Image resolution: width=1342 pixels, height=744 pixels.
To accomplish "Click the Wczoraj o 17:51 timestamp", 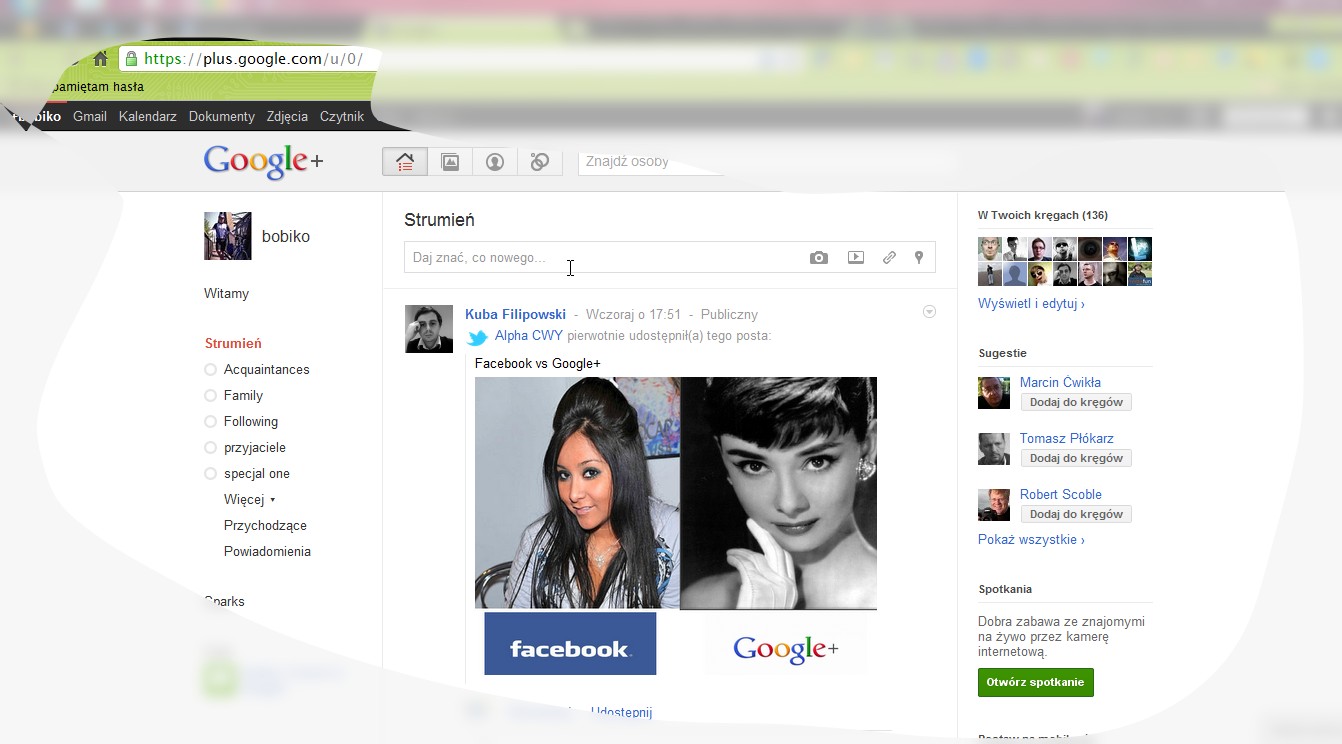I will [633, 314].
